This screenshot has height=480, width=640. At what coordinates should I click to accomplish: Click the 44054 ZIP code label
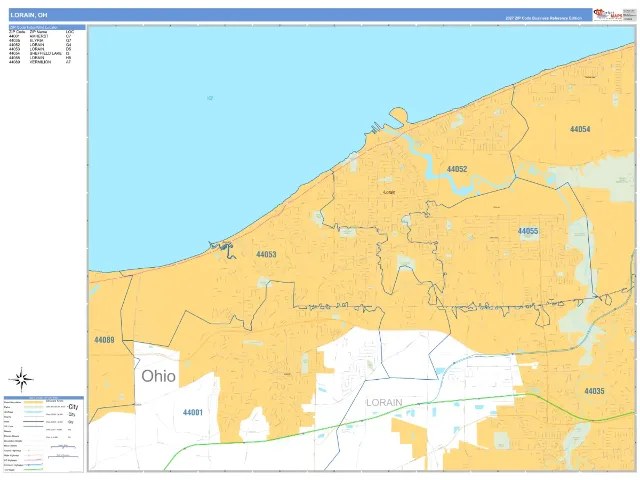pos(580,129)
